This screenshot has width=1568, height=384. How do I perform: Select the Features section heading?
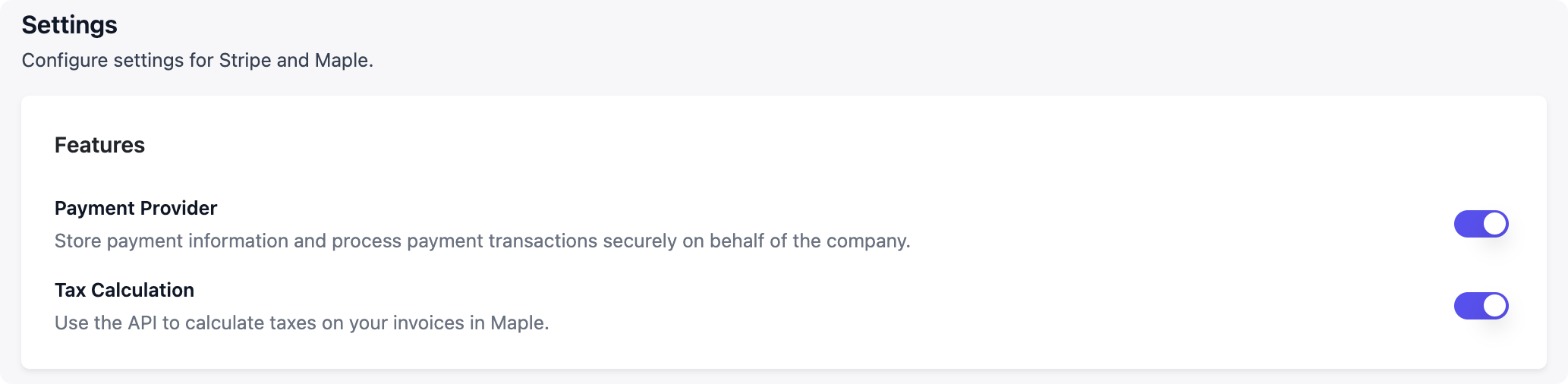coord(99,145)
